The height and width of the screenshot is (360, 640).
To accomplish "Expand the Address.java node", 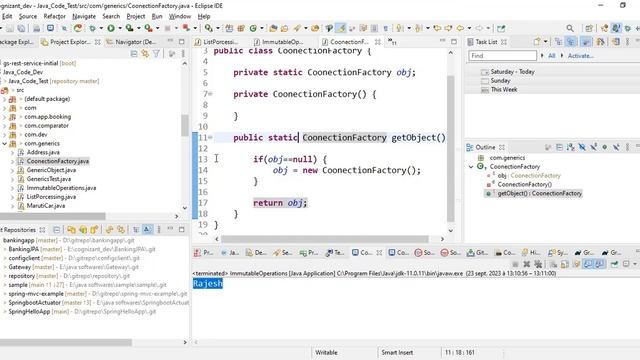I will pyautogui.click(x=12, y=153).
